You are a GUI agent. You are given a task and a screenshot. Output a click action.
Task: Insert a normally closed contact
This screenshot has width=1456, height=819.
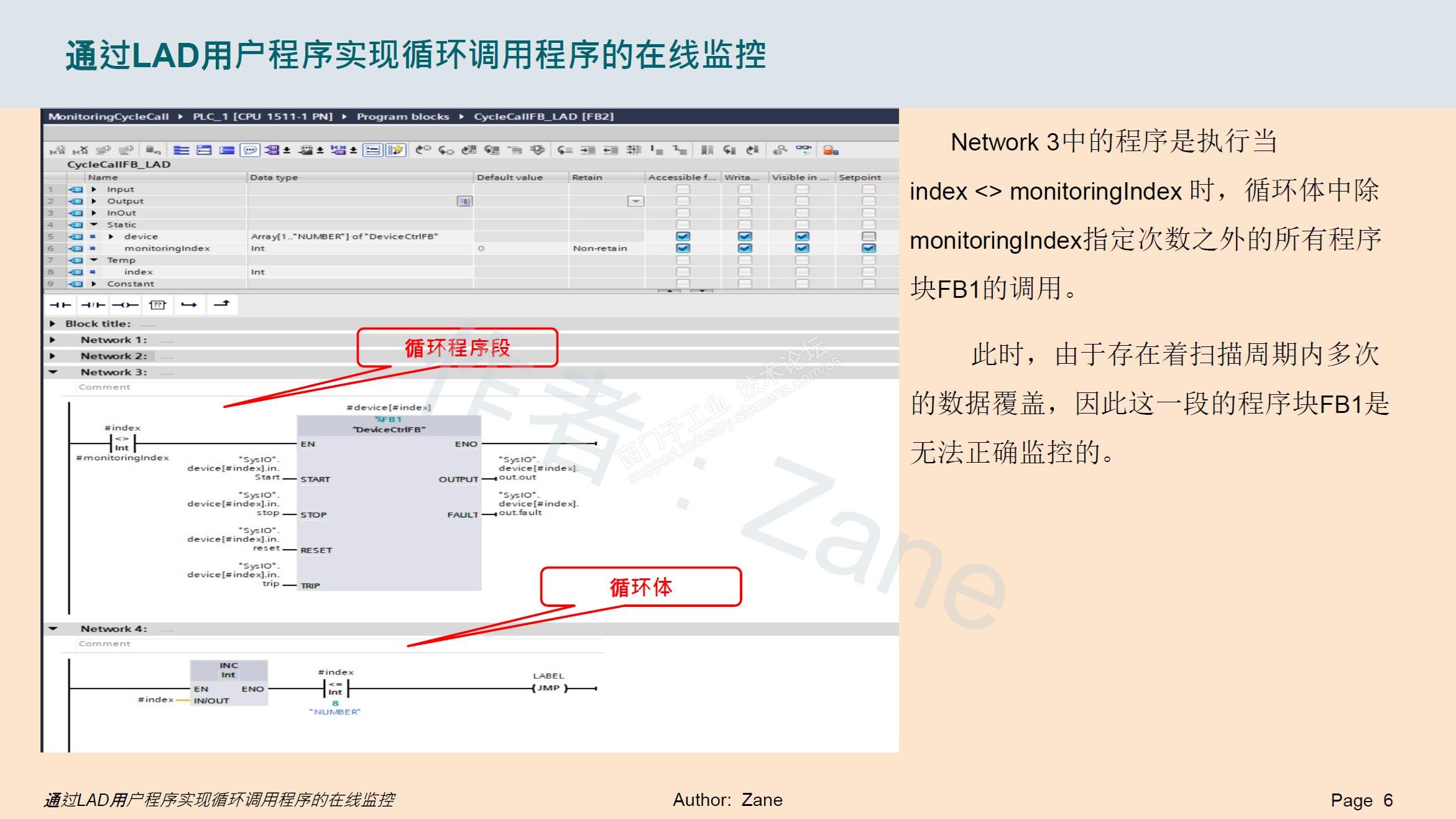[x=93, y=305]
